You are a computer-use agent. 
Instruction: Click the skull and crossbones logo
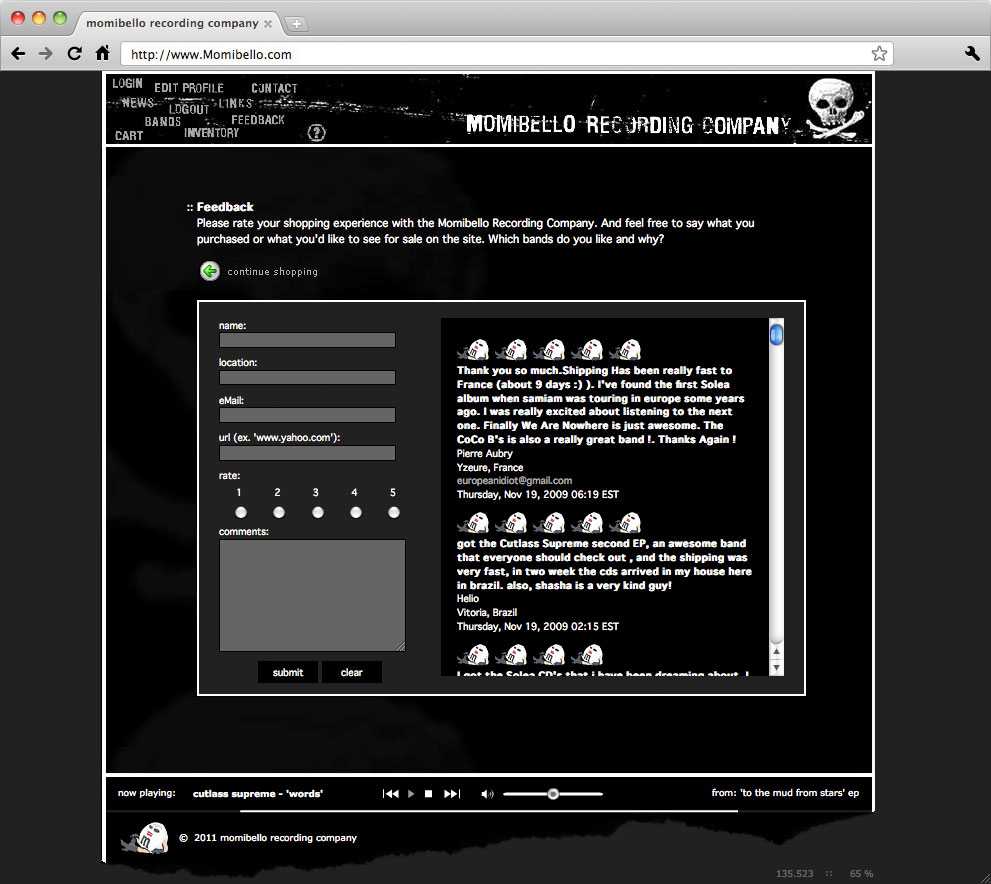(832, 107)
